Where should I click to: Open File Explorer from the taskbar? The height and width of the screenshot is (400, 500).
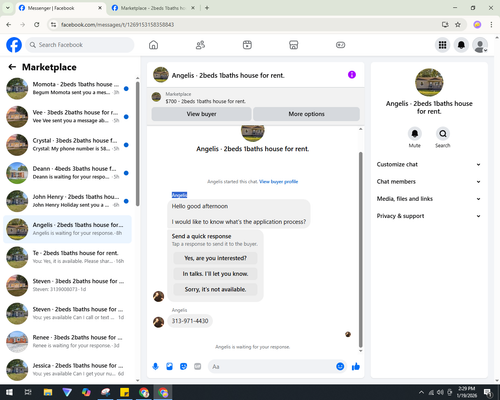pyautogui.click(x=48, y=392)
